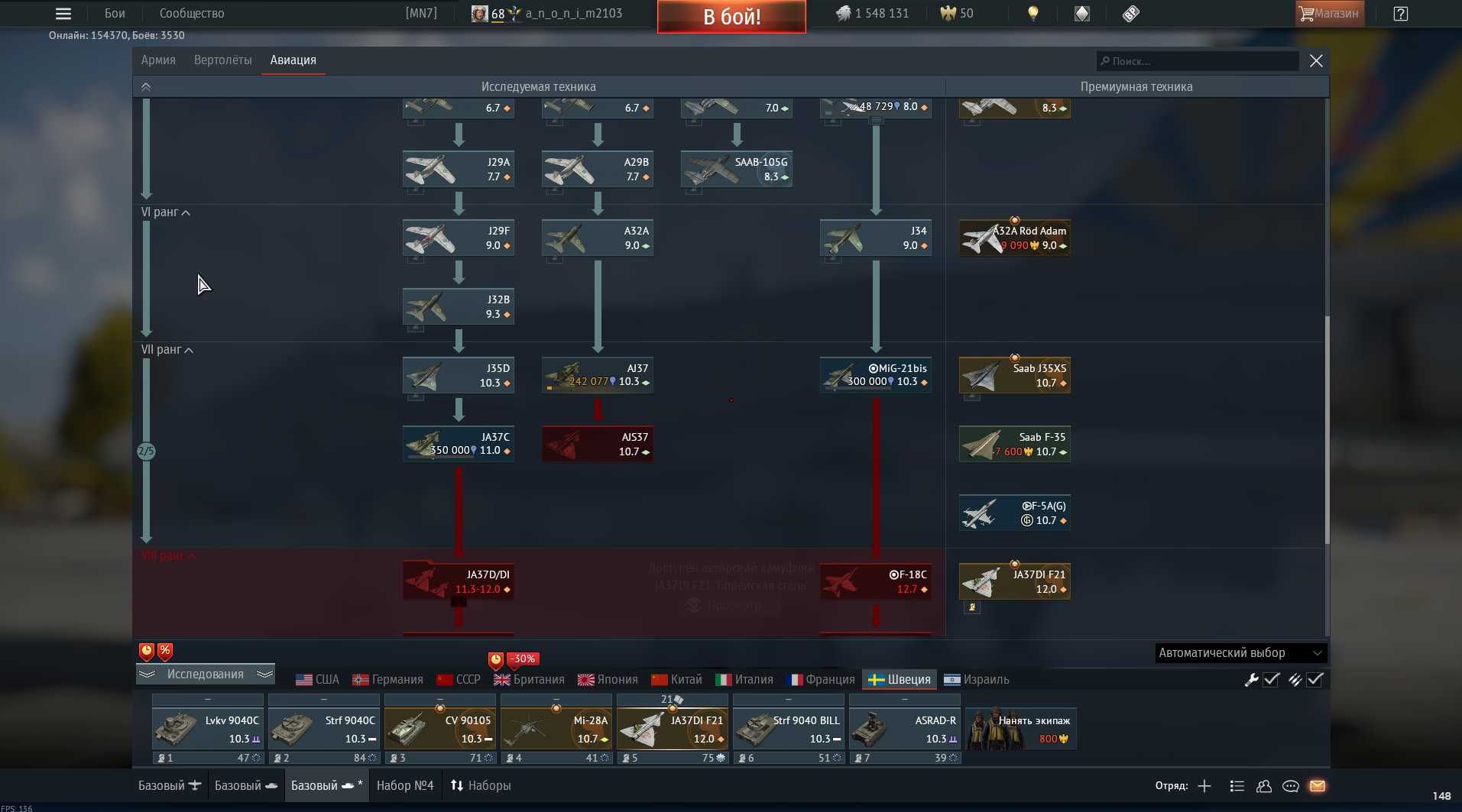Click the auto-refill ammunition icon
The height and width of the screenshot is (812, 1462).
[1295, 679]
